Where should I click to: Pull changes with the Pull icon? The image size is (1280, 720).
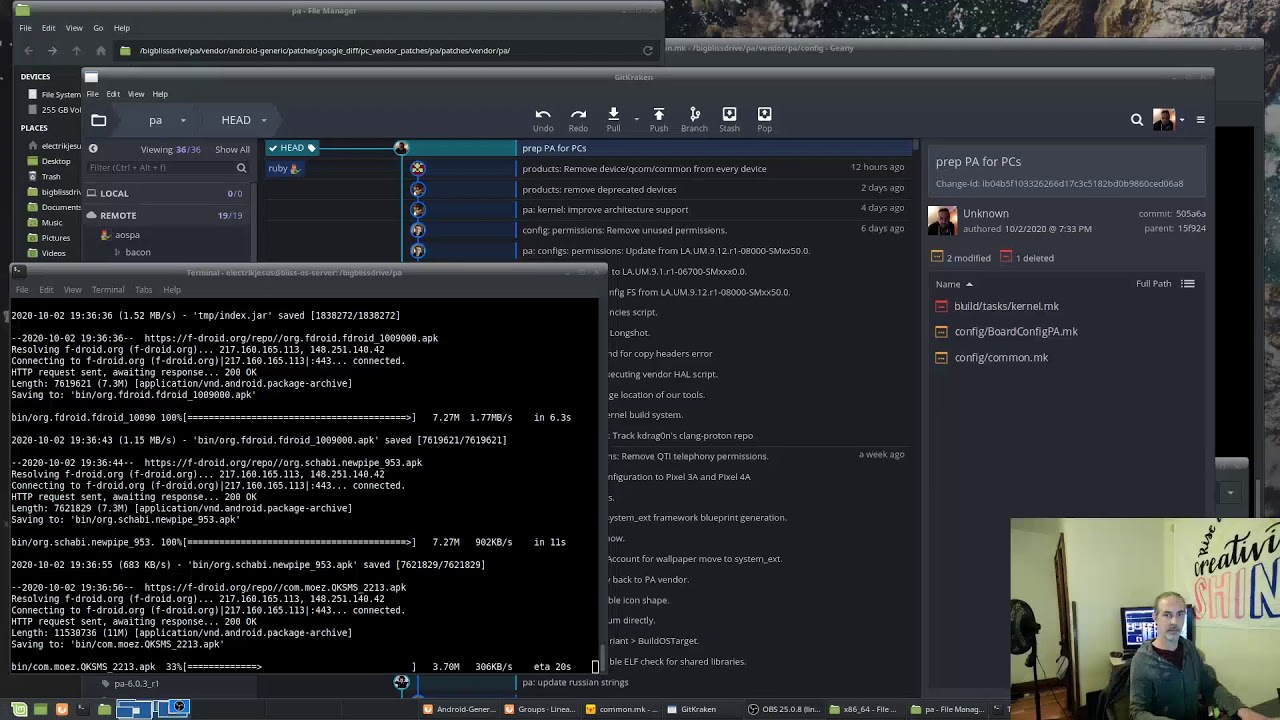tap(613, 115)
